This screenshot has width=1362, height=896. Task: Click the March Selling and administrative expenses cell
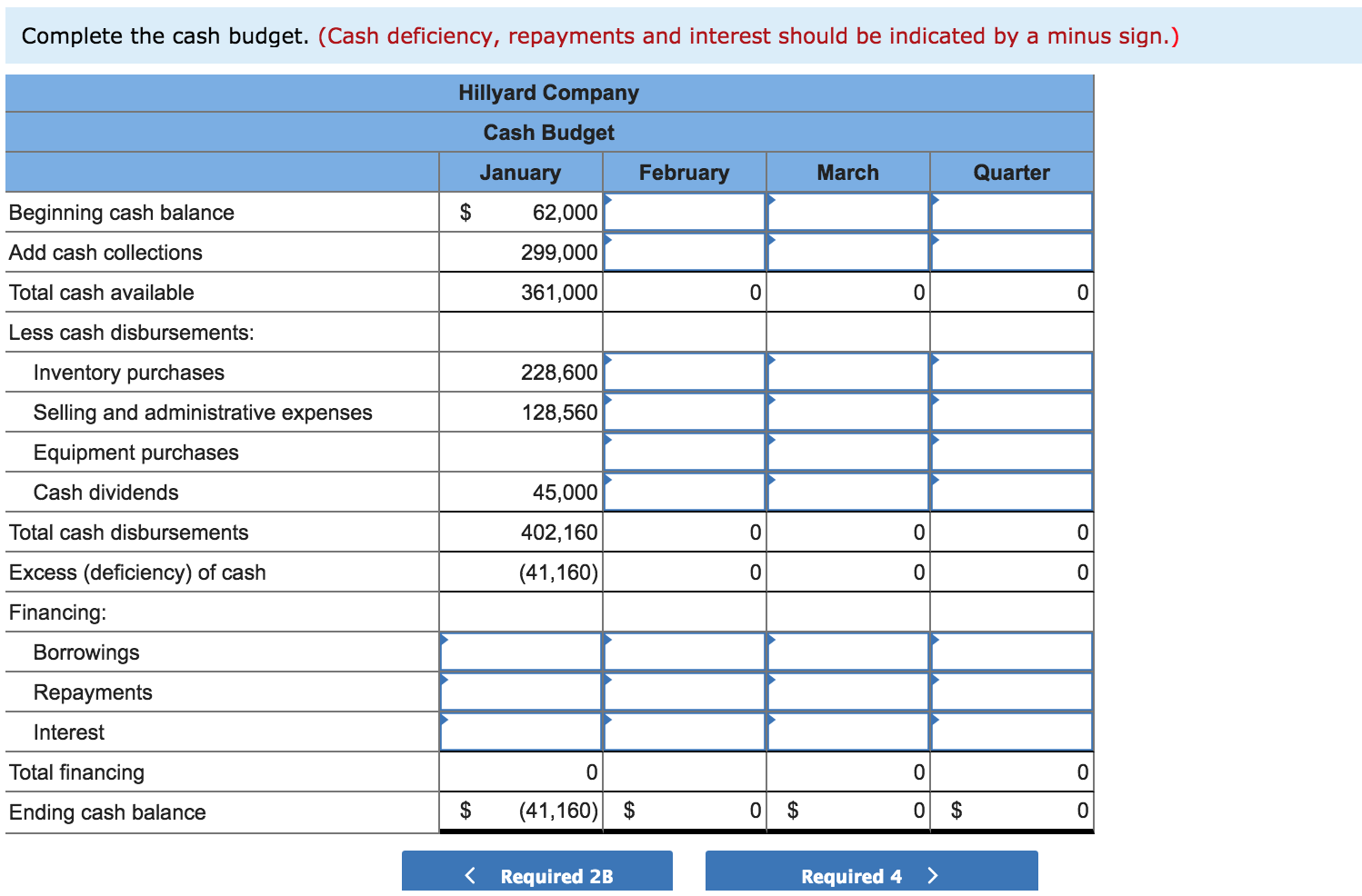point(847,412)
